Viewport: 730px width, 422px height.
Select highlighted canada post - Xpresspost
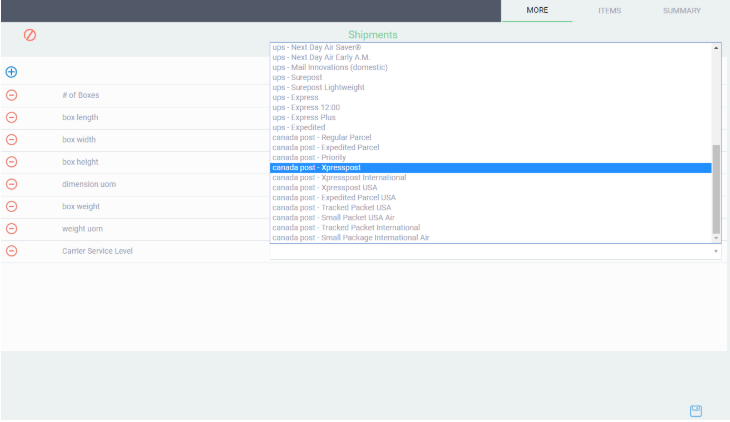491,168
